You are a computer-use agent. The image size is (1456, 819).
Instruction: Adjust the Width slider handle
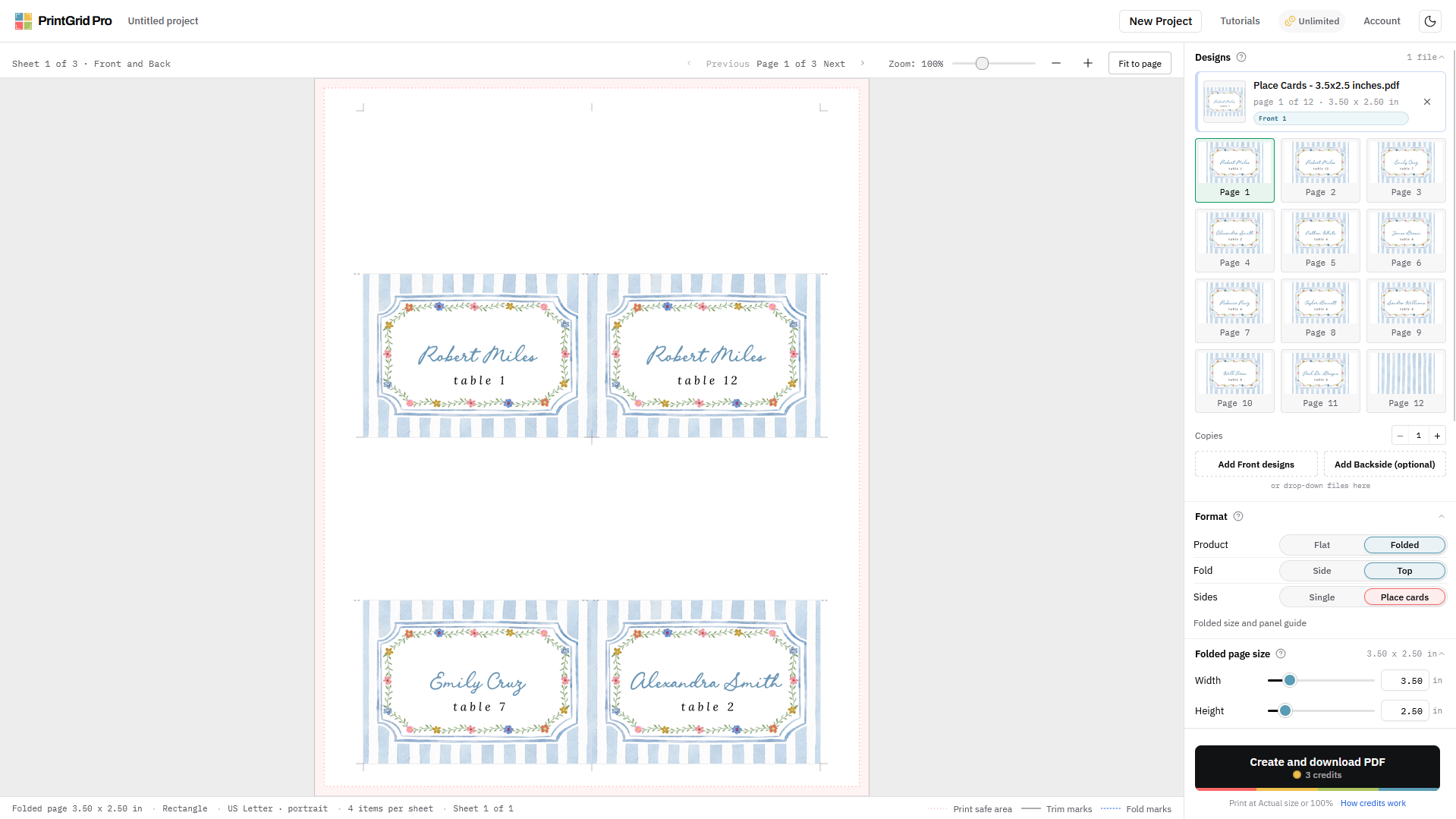(1289, 681)
